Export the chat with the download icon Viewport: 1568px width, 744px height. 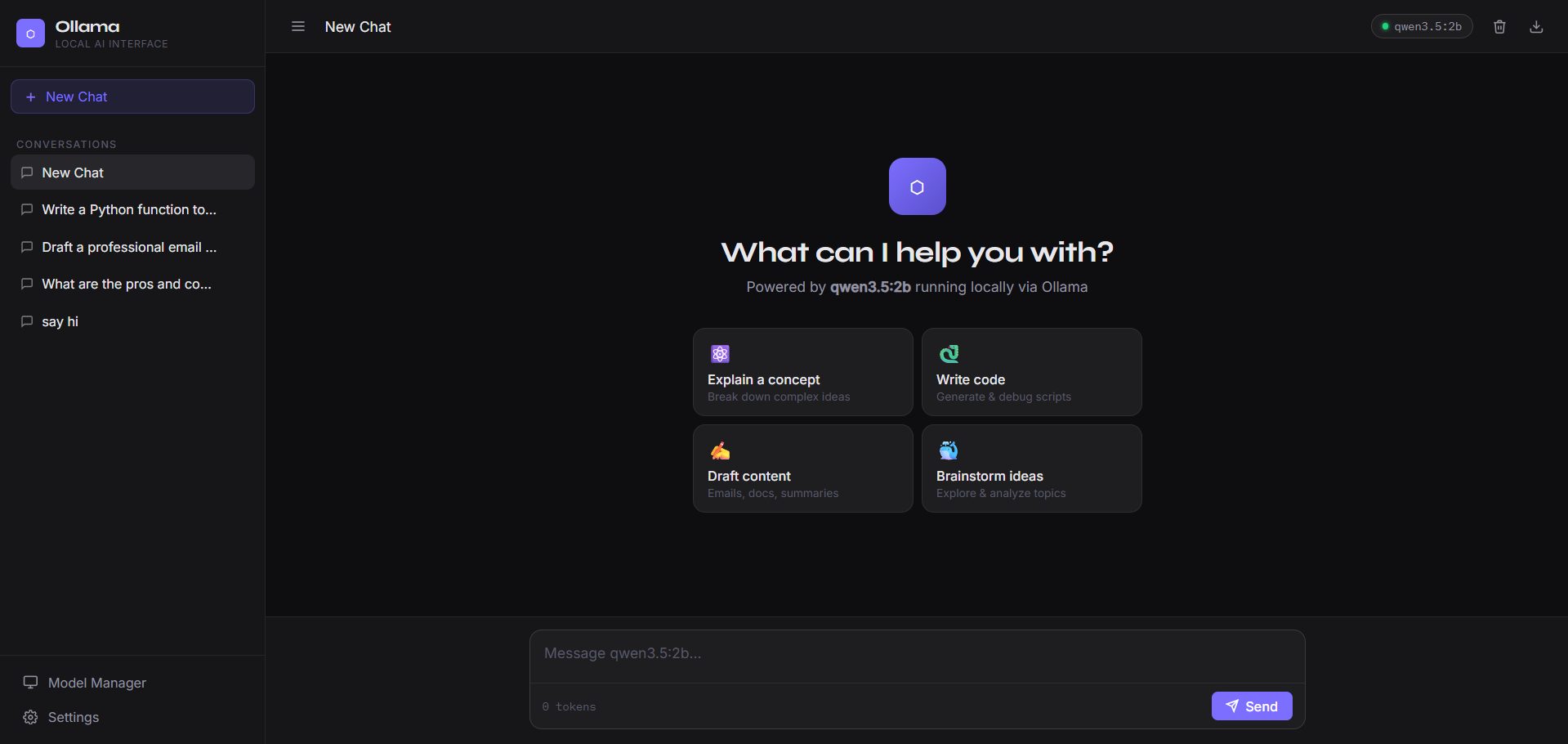click(1536, 26)
